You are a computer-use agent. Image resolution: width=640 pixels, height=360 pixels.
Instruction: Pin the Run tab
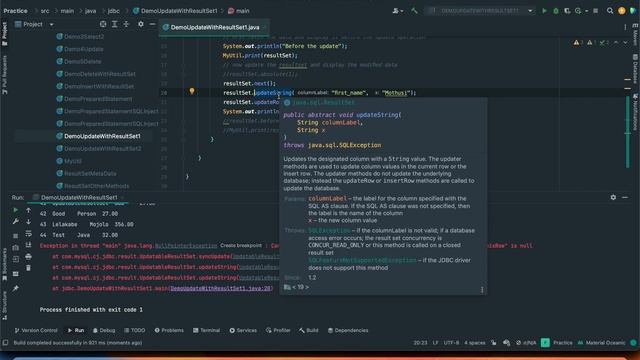(16, 289)
